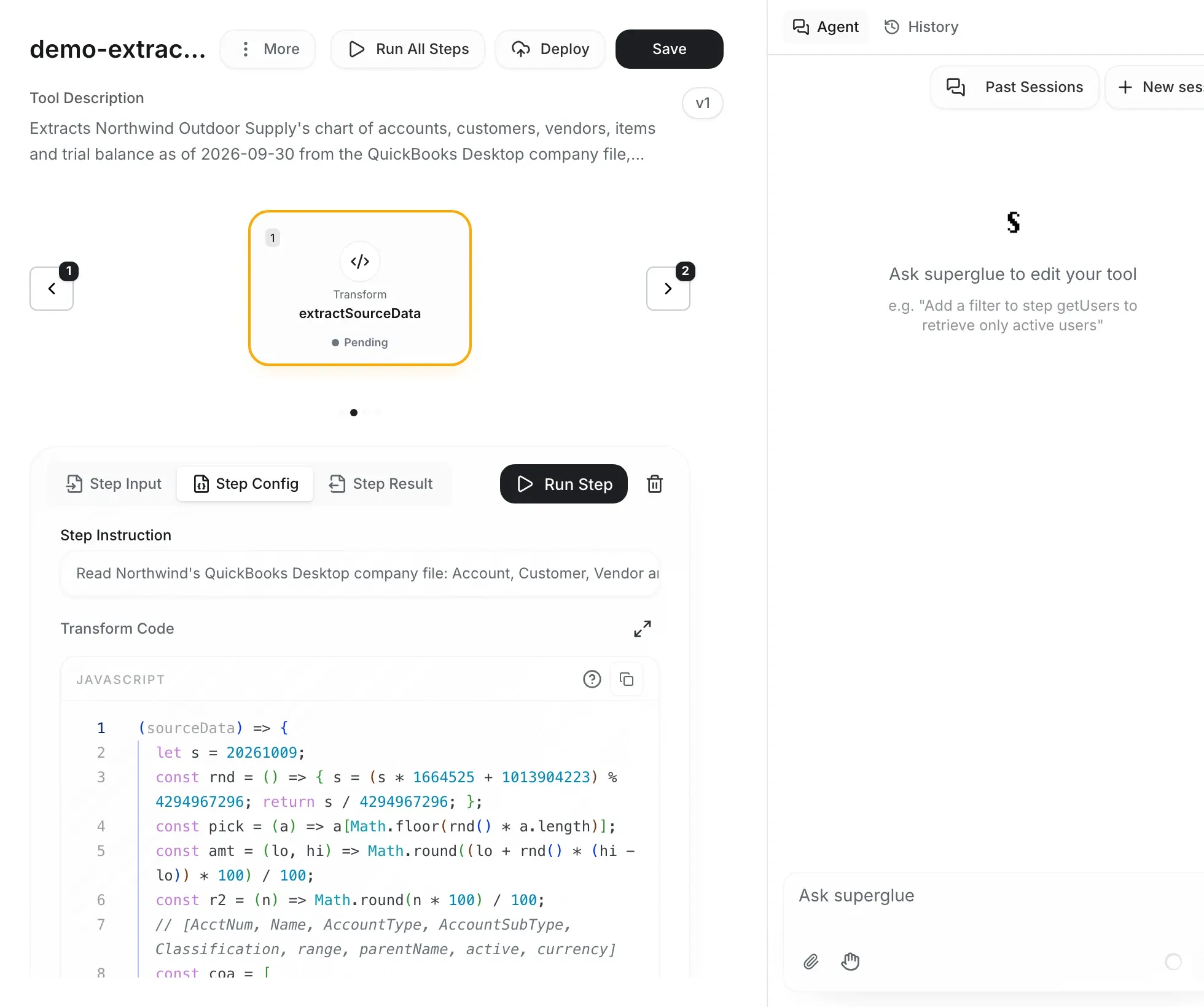Open the History tab

click(921, 27)
